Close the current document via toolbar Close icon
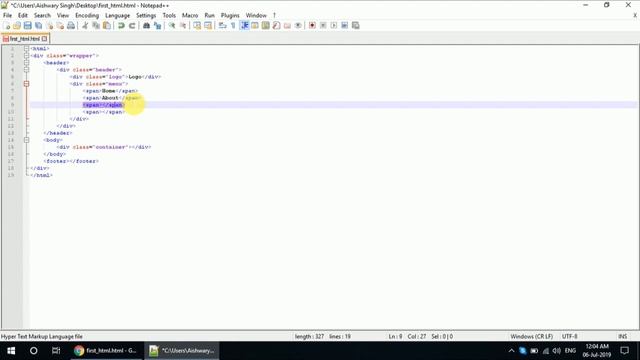This screenshot has height=360, width=640. 49,26
